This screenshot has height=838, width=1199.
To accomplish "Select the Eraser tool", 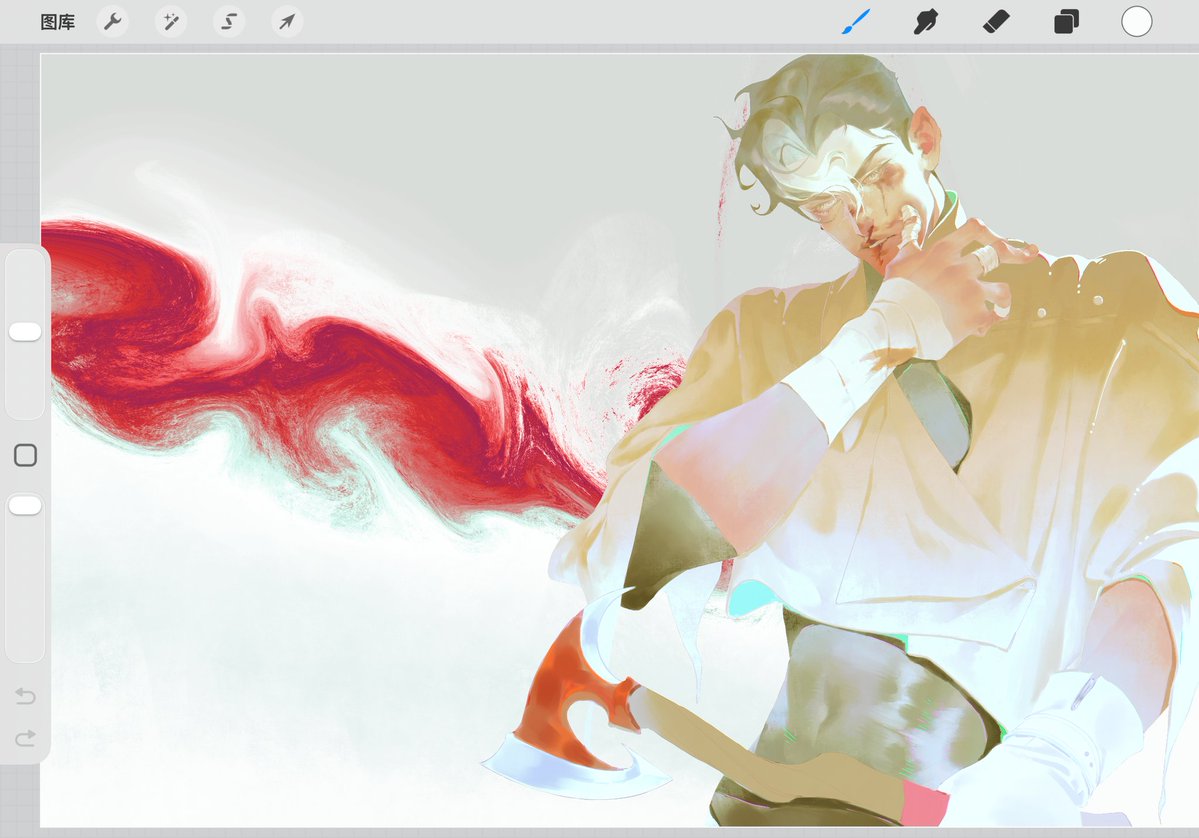I will click(x=996, y=21).
